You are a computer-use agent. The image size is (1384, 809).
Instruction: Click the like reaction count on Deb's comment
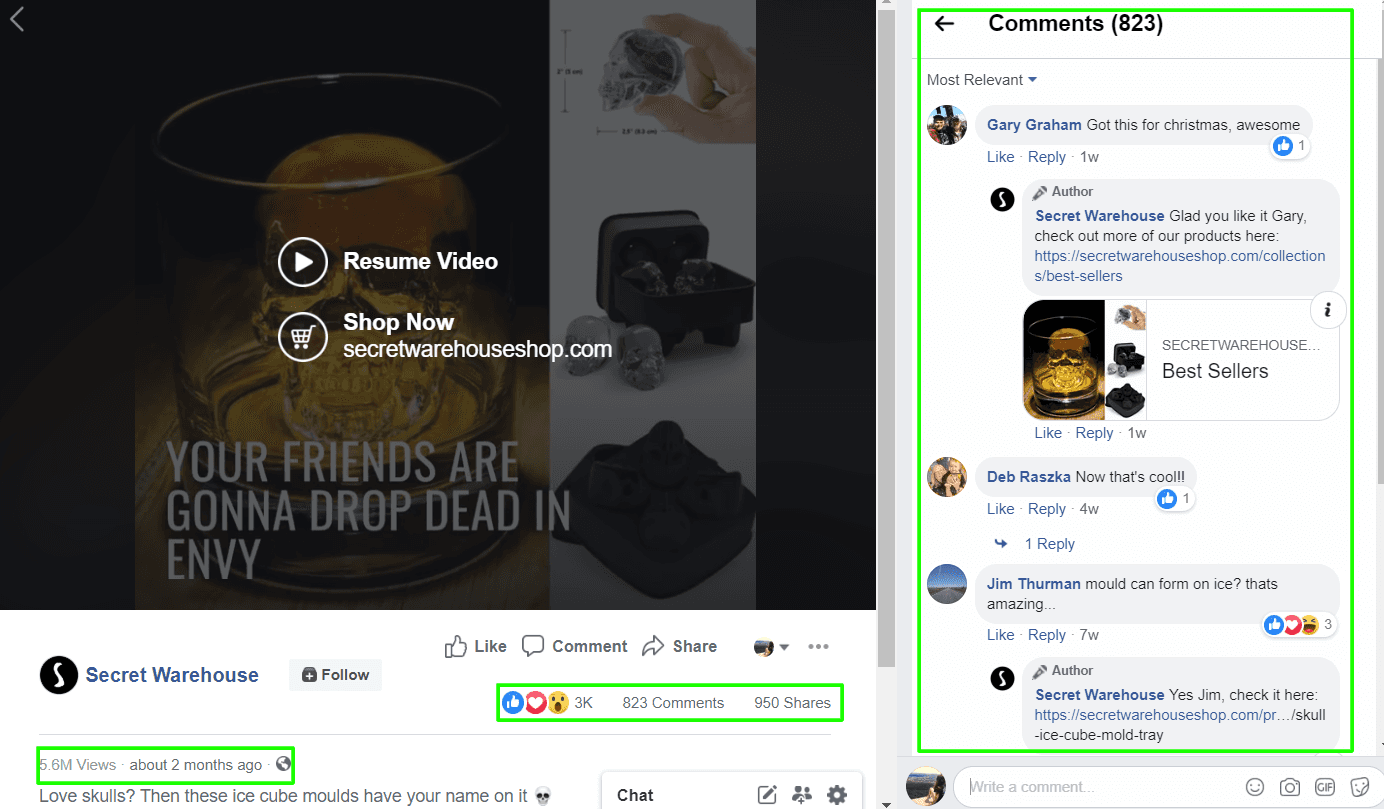coord(1174,498)
